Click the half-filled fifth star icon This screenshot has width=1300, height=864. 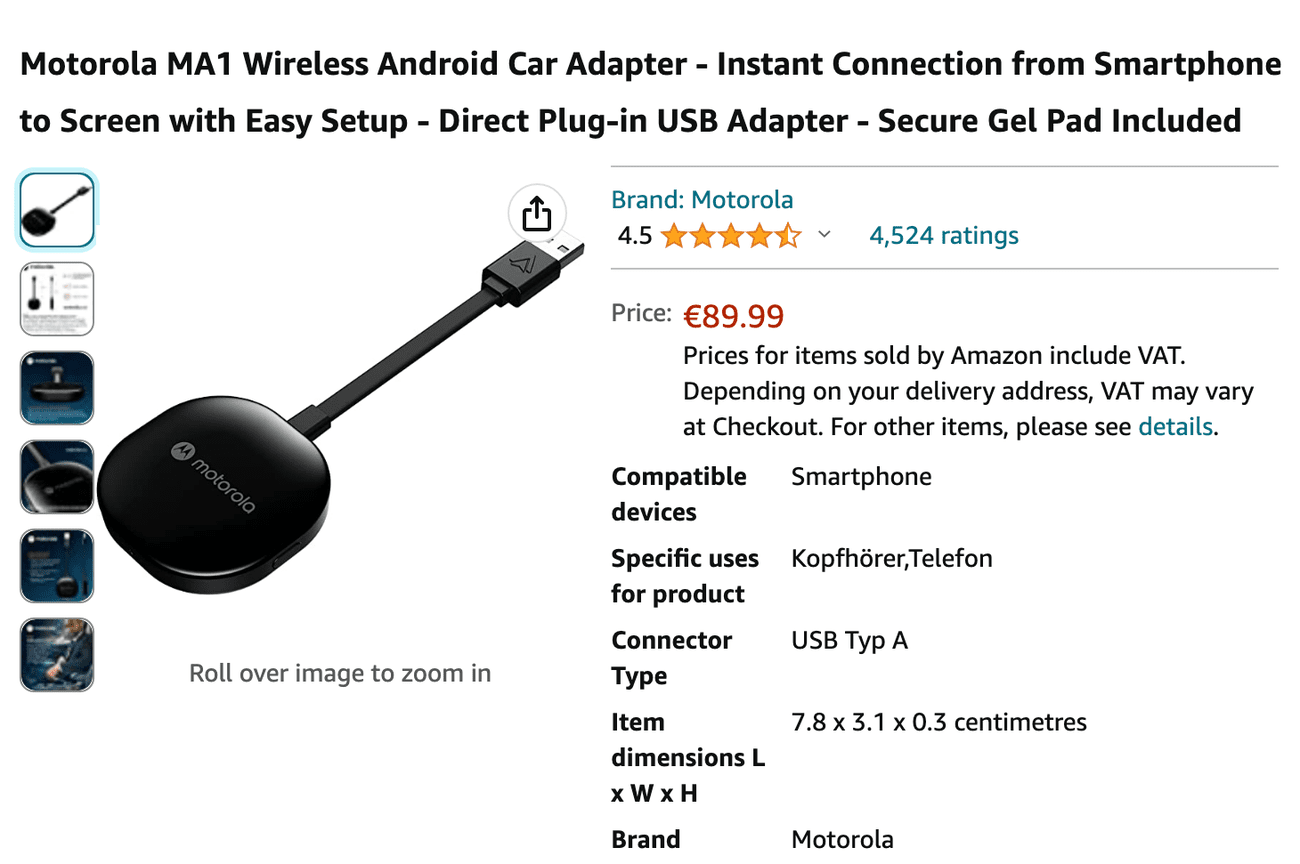790,236
